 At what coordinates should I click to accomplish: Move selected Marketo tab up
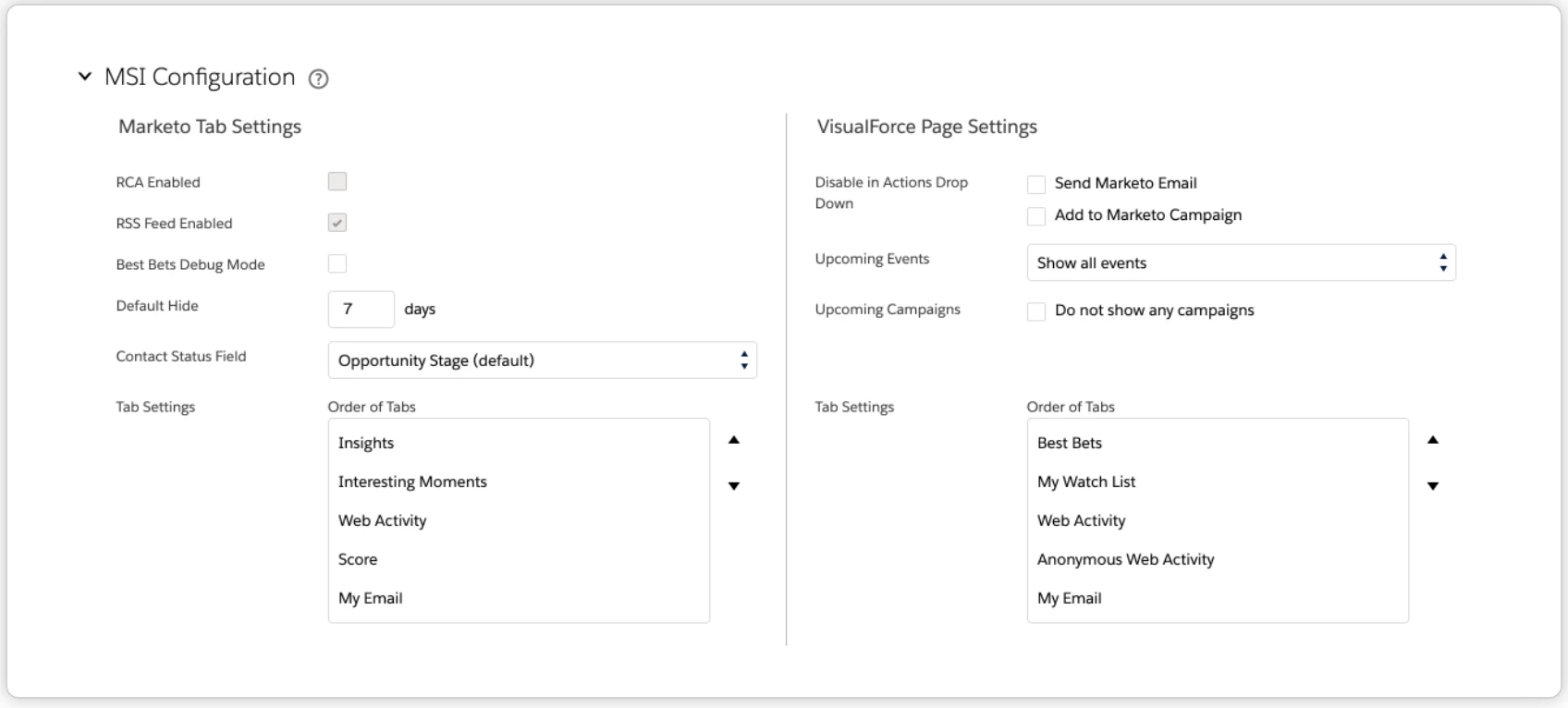(734, 440)
